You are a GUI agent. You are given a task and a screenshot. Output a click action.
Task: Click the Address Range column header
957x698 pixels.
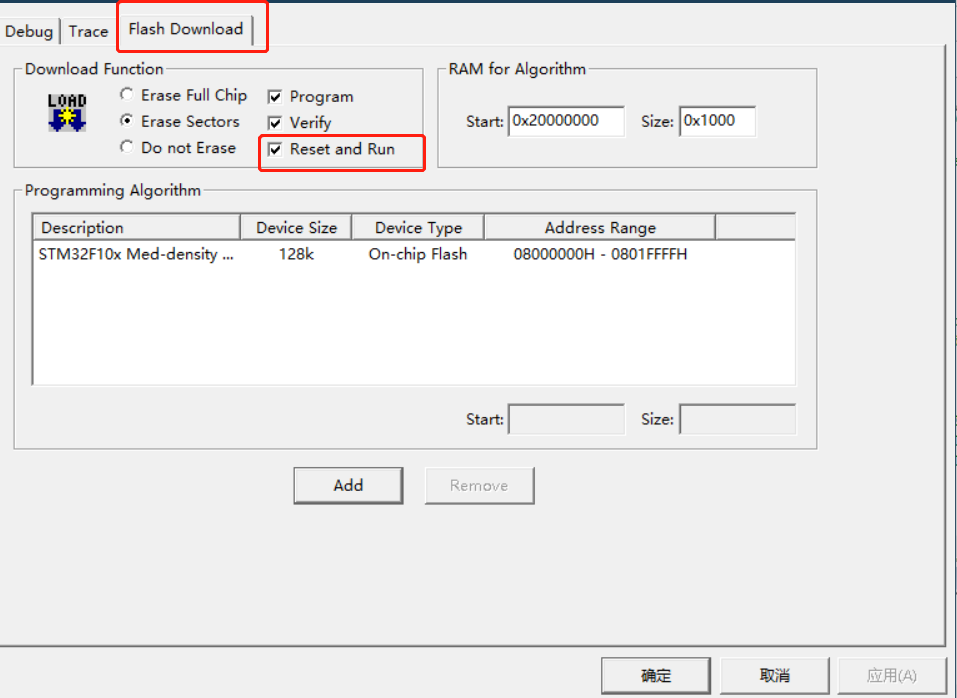600,228
